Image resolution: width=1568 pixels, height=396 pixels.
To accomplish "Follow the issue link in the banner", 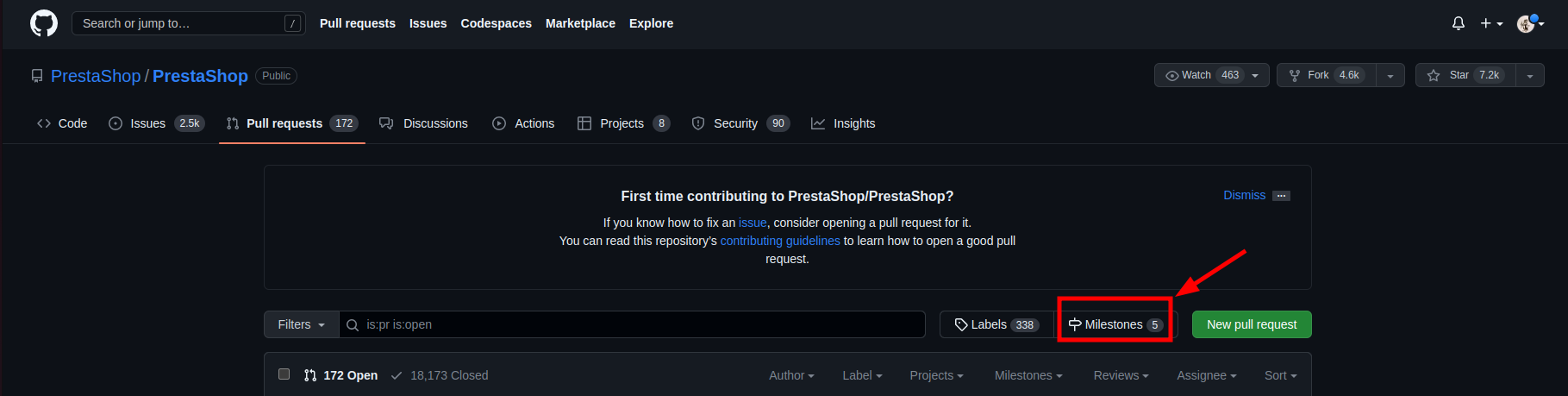I will (x=753, y=223).
